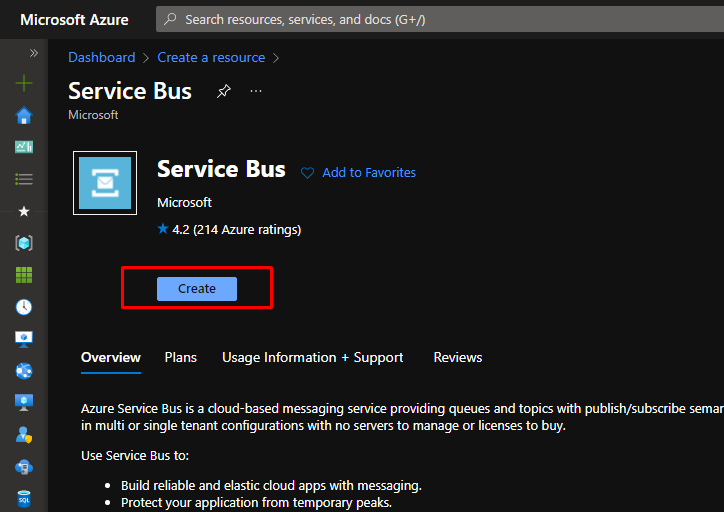Click the green plus Create a resource icon
The height and width of the screenshot is (512, 724).
24,84
